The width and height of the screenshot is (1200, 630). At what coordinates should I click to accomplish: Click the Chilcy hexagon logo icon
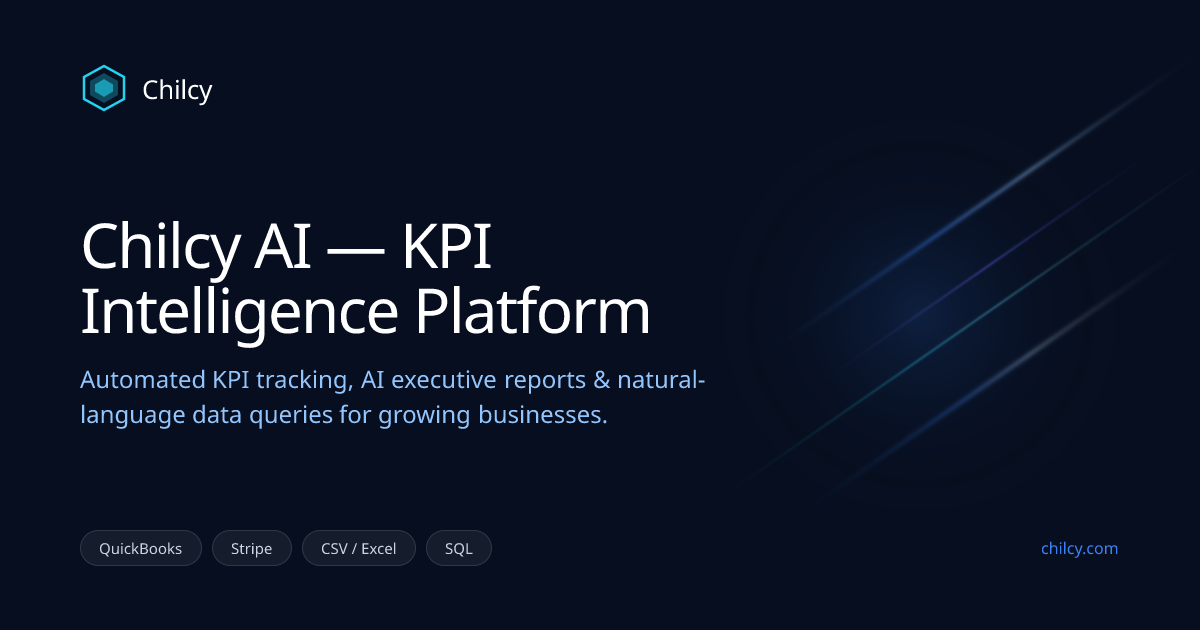[x=104, y=89]
